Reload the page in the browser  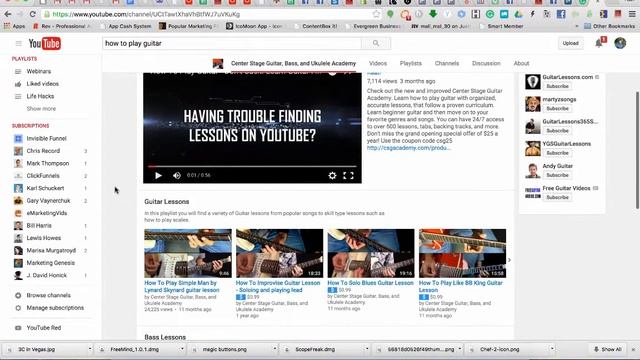point(32,14)
